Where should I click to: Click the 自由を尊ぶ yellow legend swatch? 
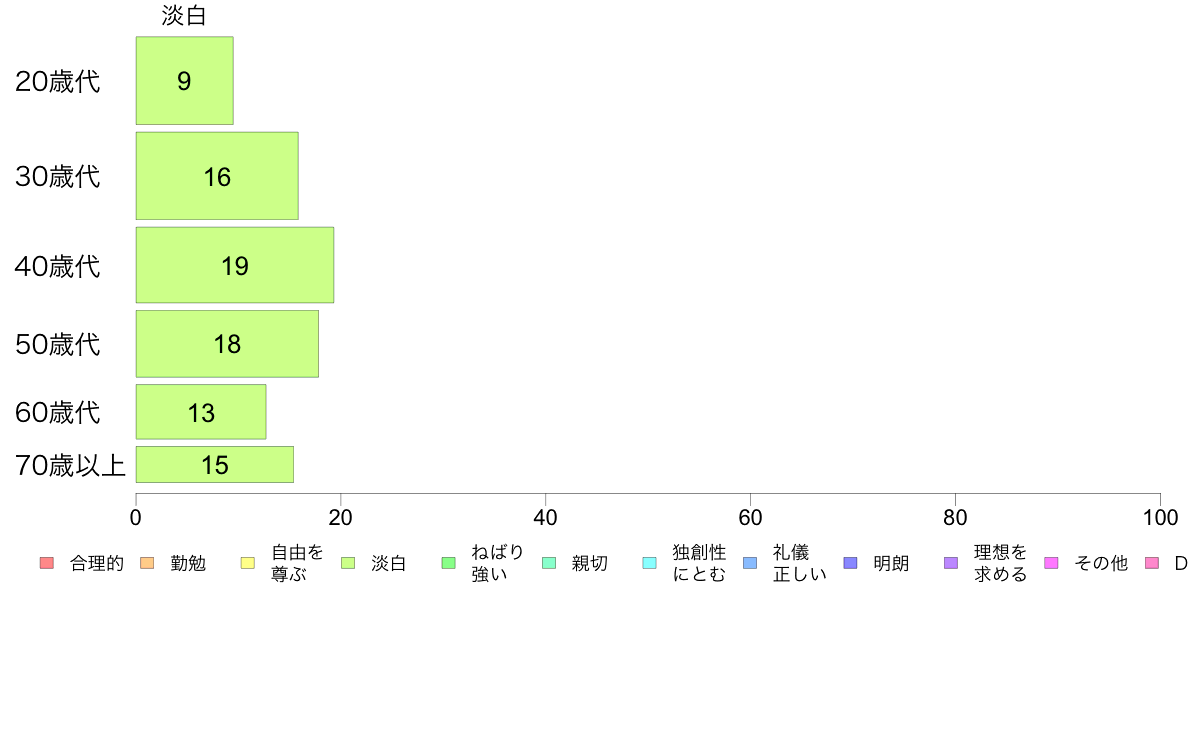click(248, 563)
